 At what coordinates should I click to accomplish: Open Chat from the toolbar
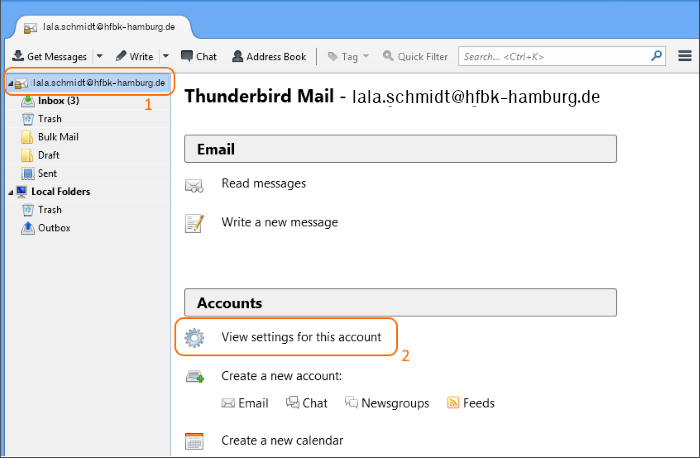(x=198, y=57)
